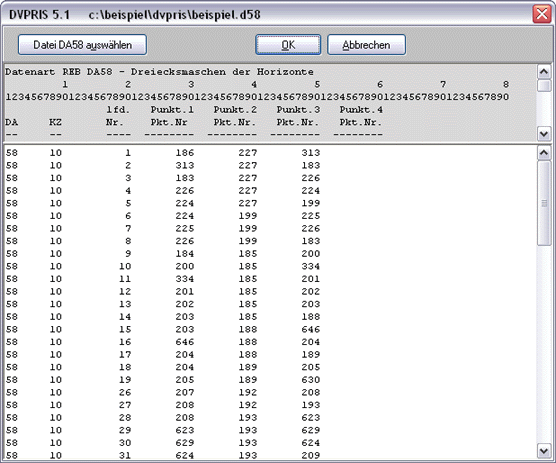Select value 313 in row 1
Viewport: 556px width, 463px height.
pyautogui.click(x=311, y=153)
